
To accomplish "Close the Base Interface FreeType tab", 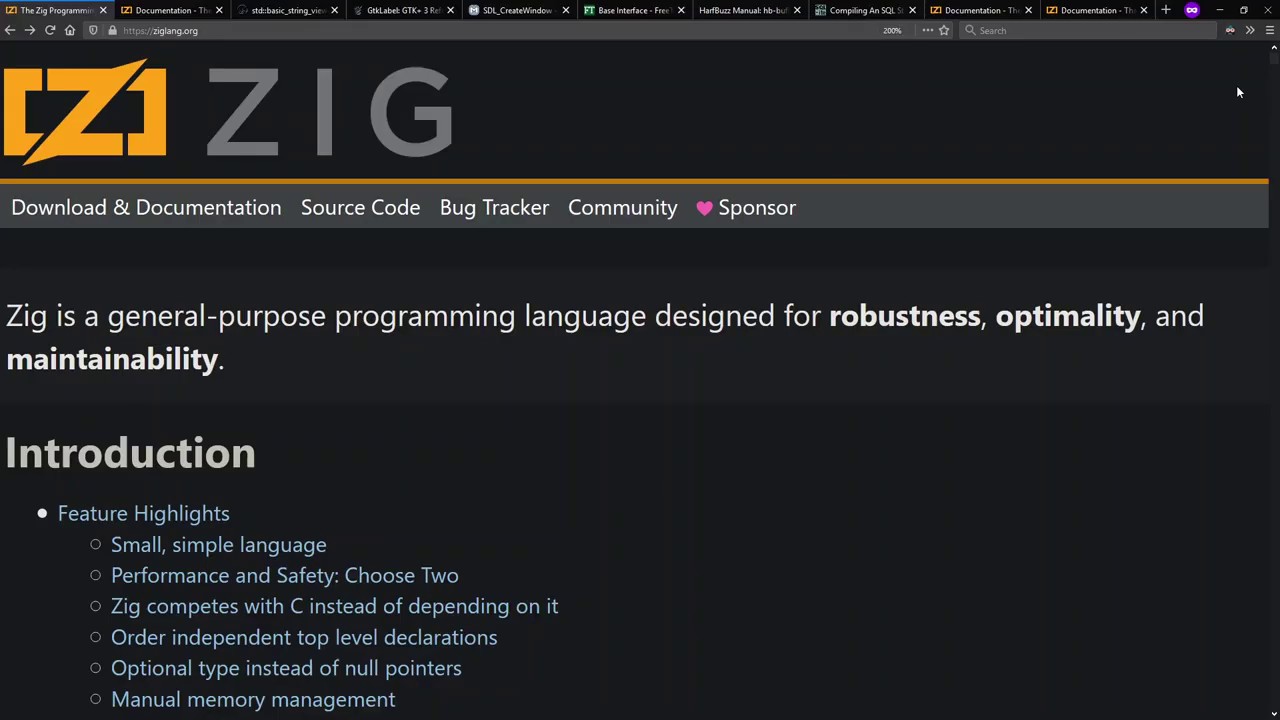I will tap(681, 10).
